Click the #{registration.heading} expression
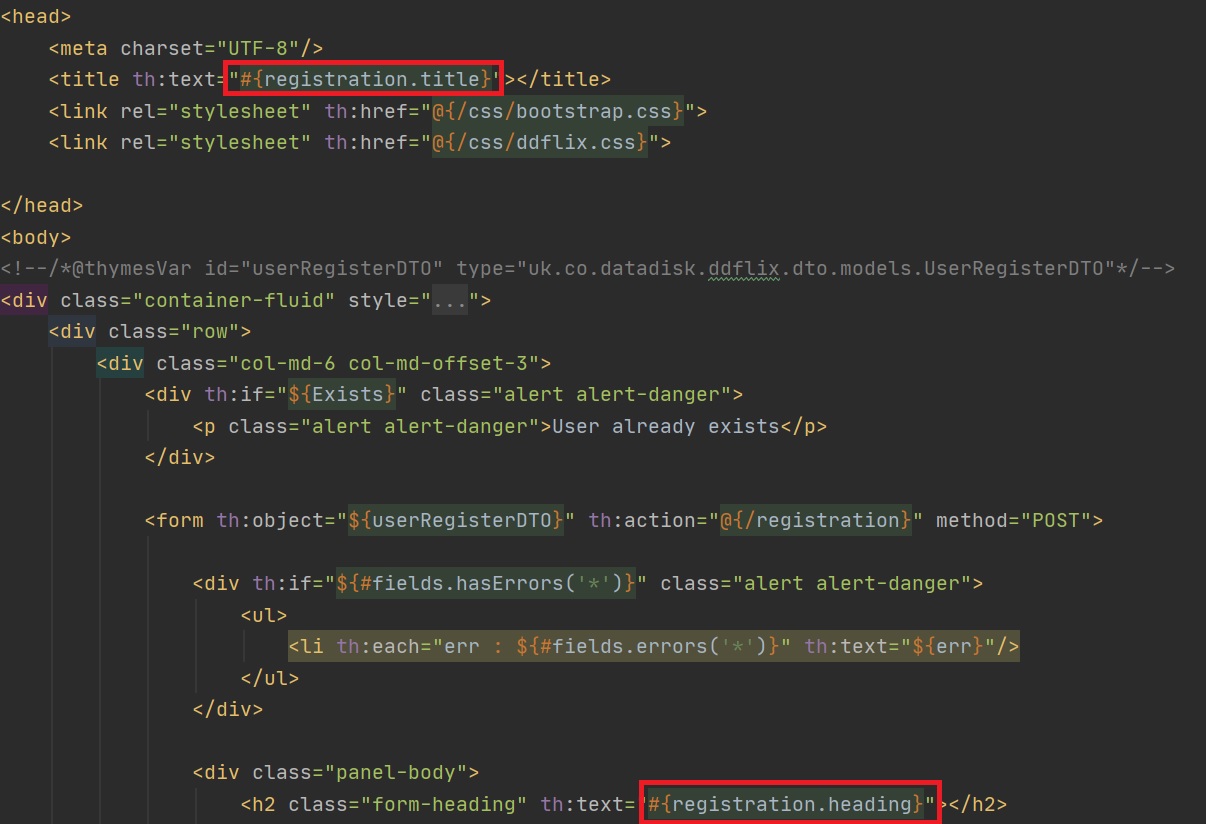 790,804
